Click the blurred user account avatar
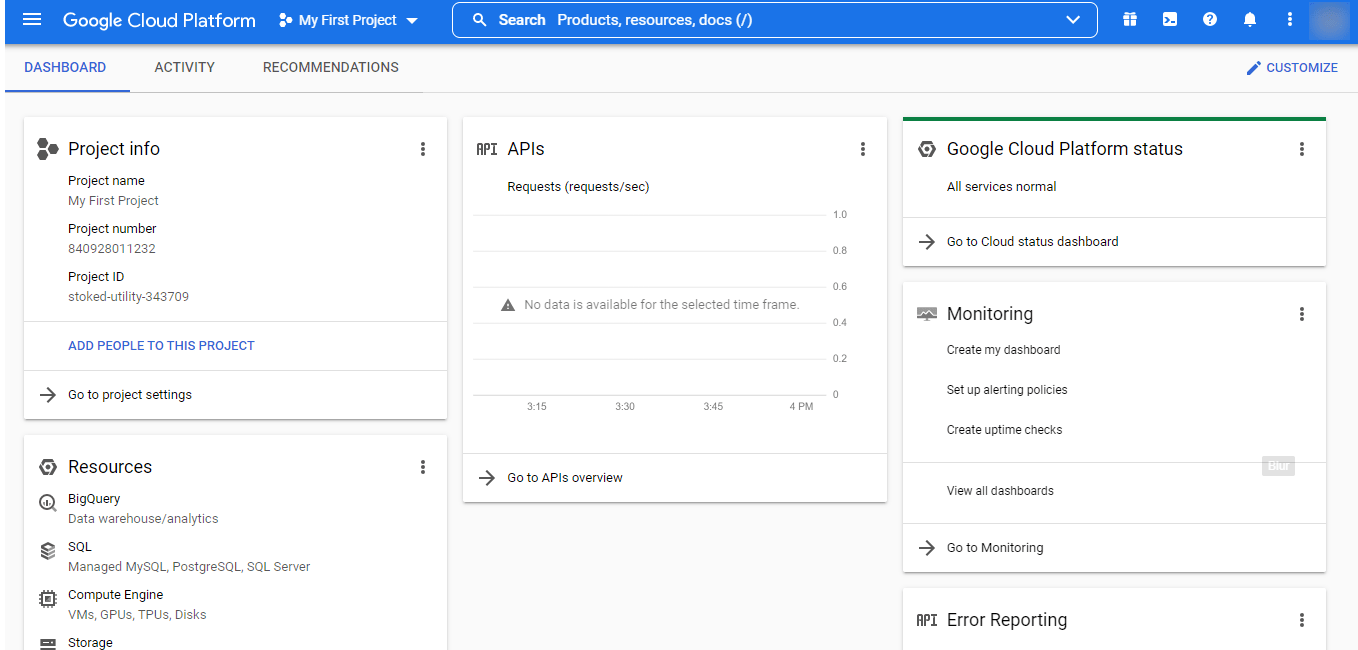Viewport: 1358px width, 650px height. tap(1329, 20)
